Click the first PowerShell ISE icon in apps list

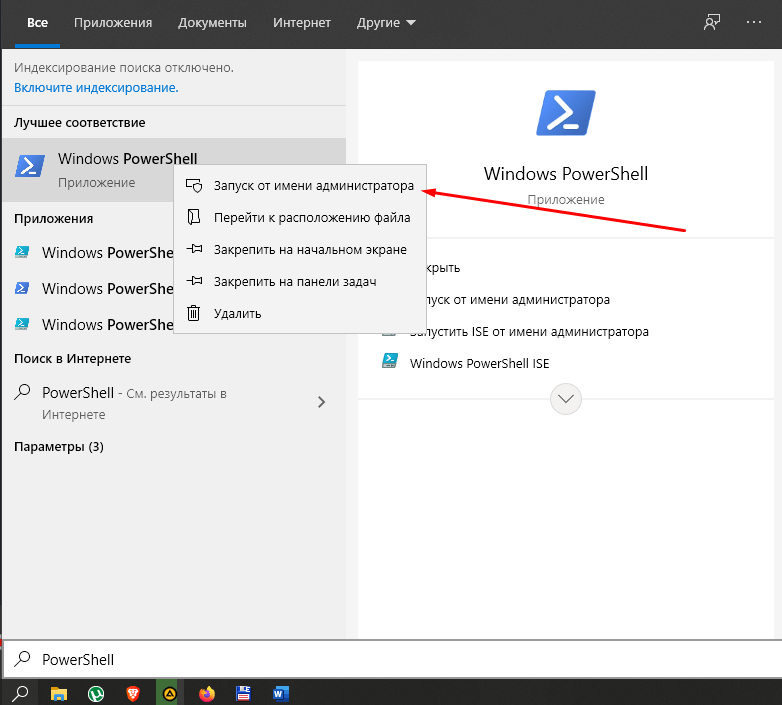click(x=22, y=252)
